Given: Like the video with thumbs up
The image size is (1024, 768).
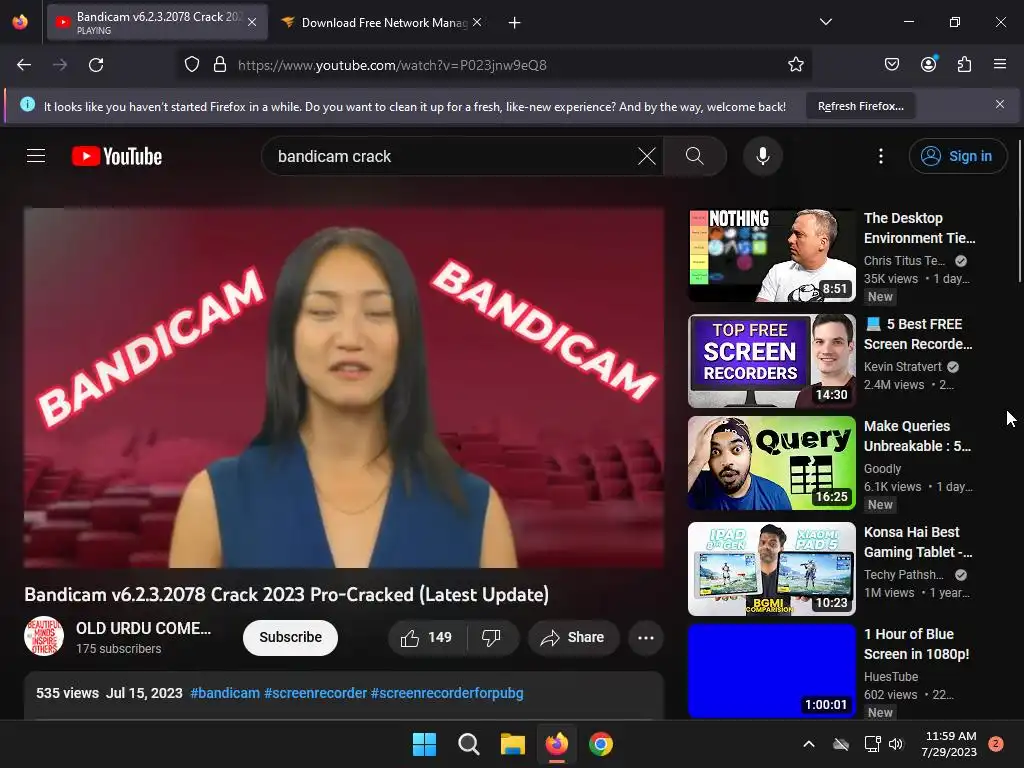Looking at the screenshot, I should pyautogui.click(x=426, y=637).
